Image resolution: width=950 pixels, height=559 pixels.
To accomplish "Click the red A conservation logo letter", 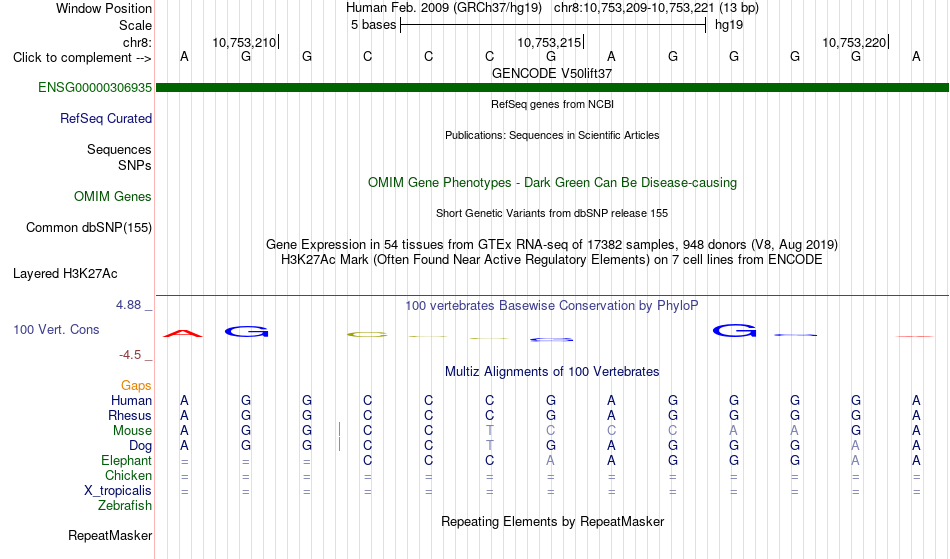I will pyautogui.click(x=183, y=333).
